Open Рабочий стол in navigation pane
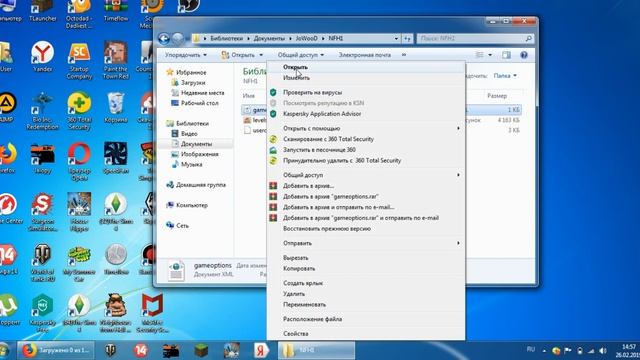Screen dimensions: 640x360 pos(200,103)
